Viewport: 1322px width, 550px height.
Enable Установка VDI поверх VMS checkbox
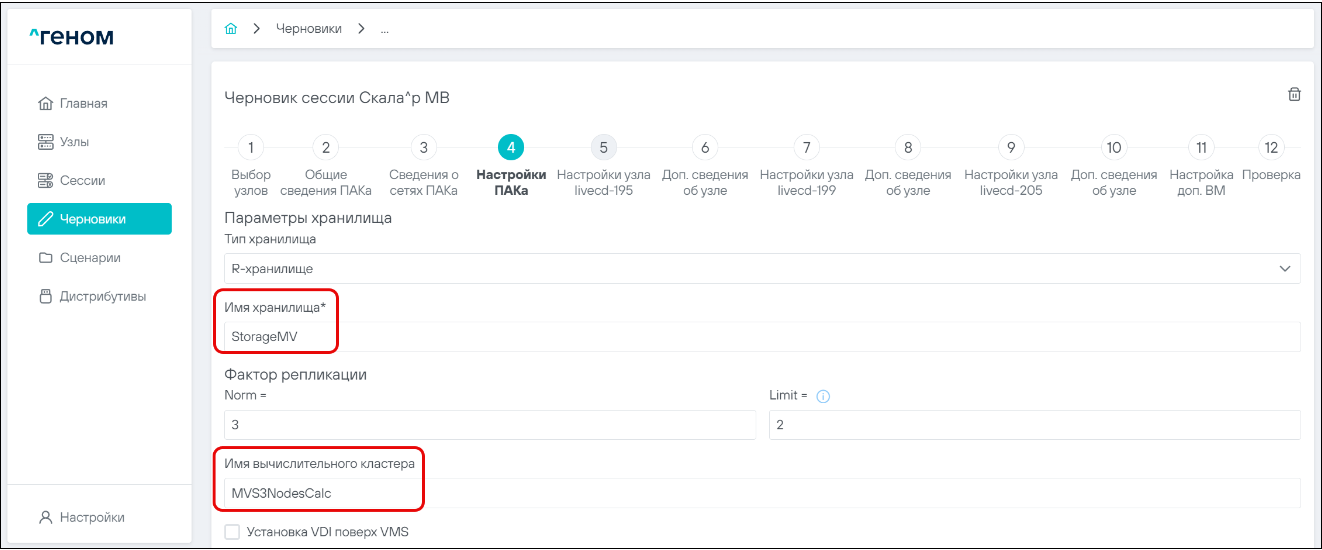[232, 532]
